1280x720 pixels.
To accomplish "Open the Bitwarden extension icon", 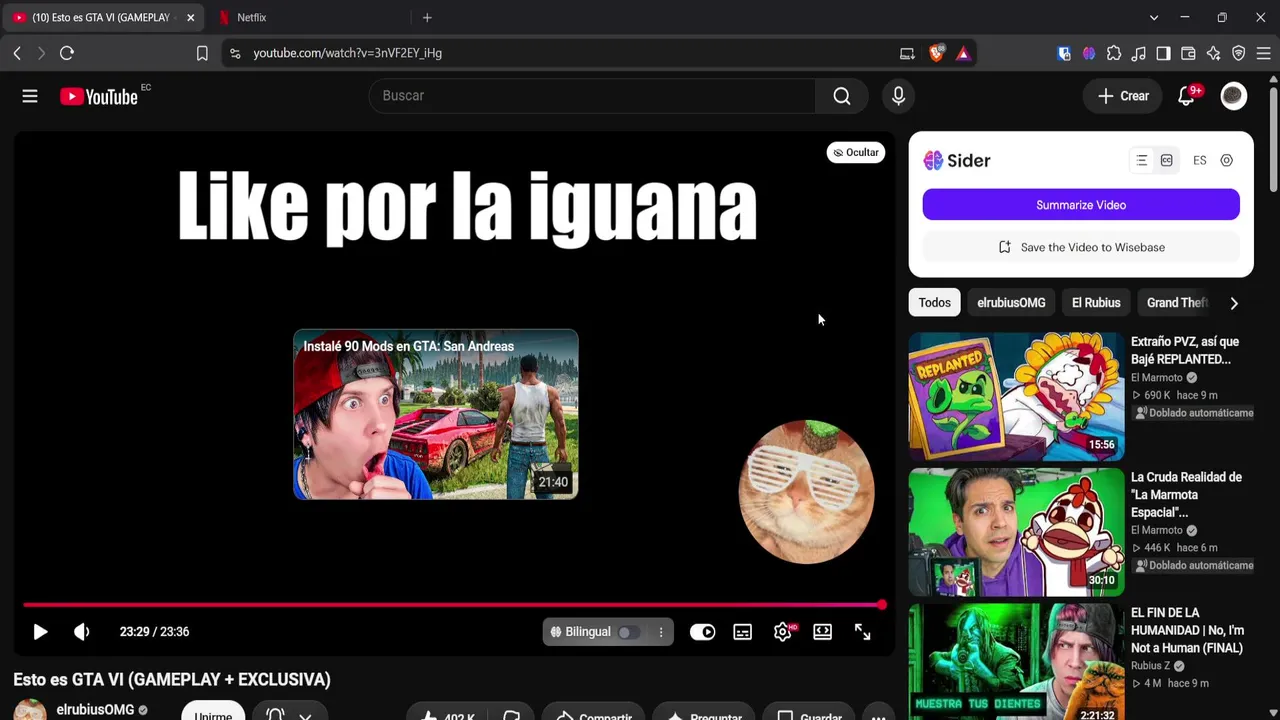I will [x=1064, y=53].
